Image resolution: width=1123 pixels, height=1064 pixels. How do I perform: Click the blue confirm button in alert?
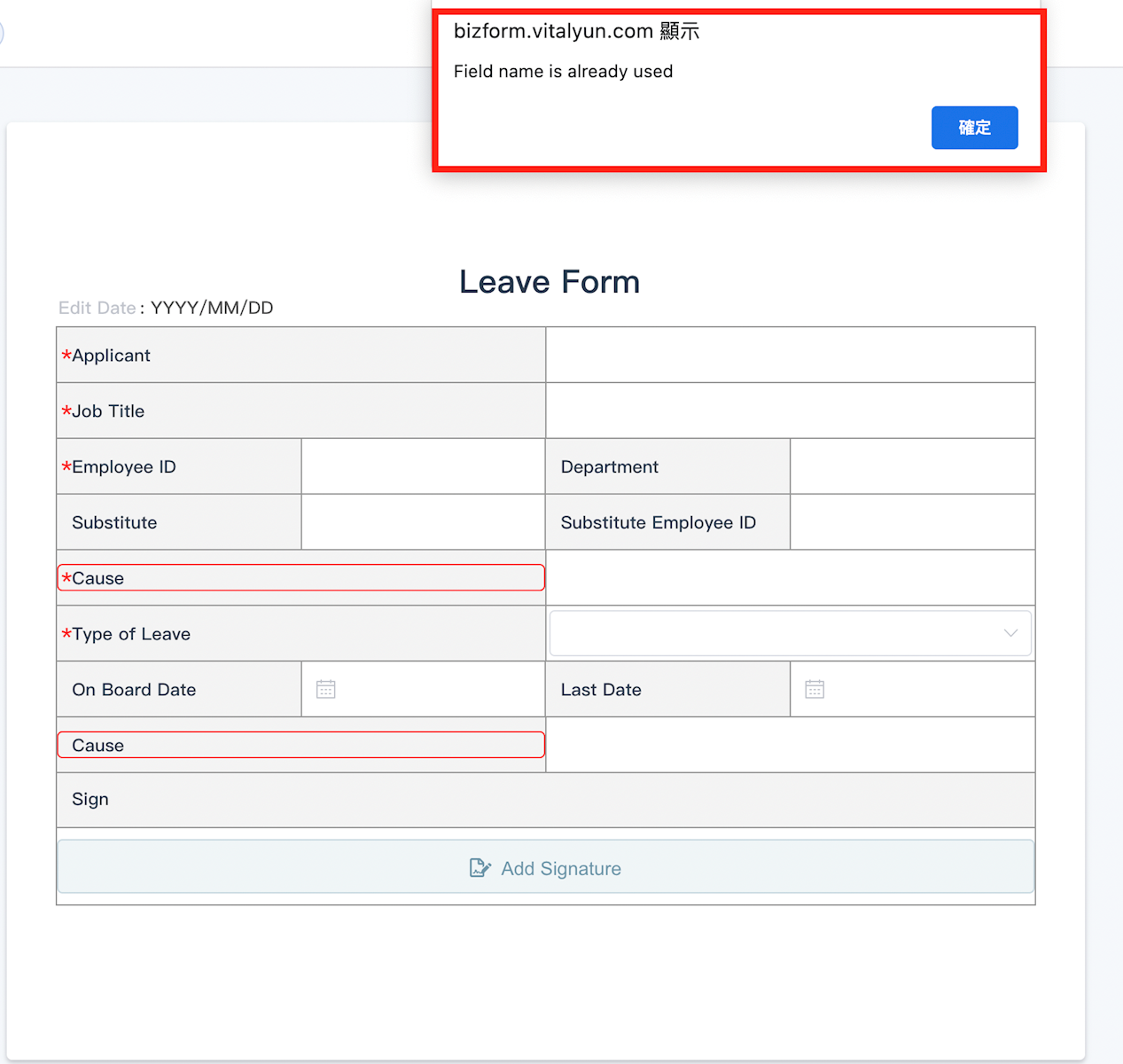click(974, 128)
